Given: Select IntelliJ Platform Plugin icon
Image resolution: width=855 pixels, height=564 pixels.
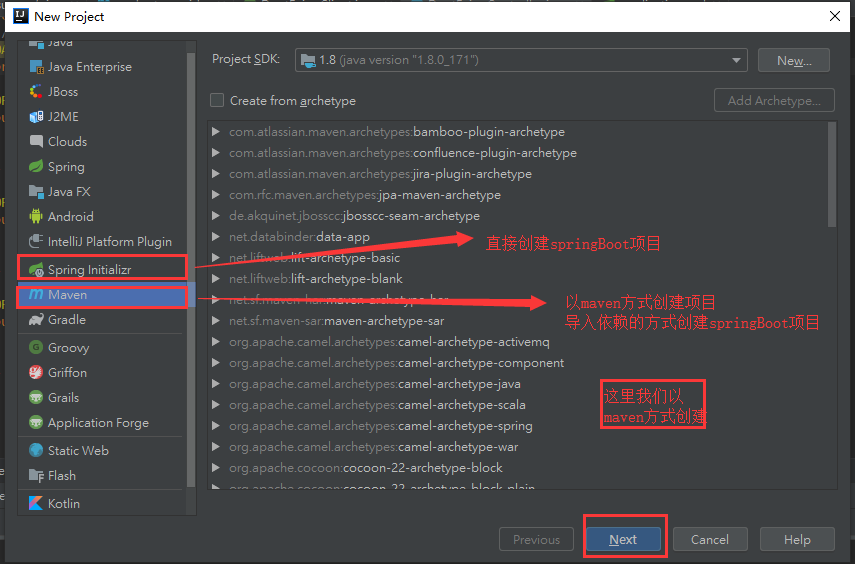Looking at the screenshot, I should pyautogui.click(x=36, y=241).
